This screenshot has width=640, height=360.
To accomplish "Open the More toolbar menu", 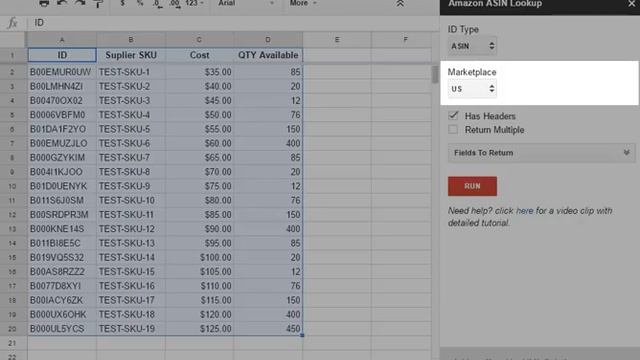I will pos(302,3).
